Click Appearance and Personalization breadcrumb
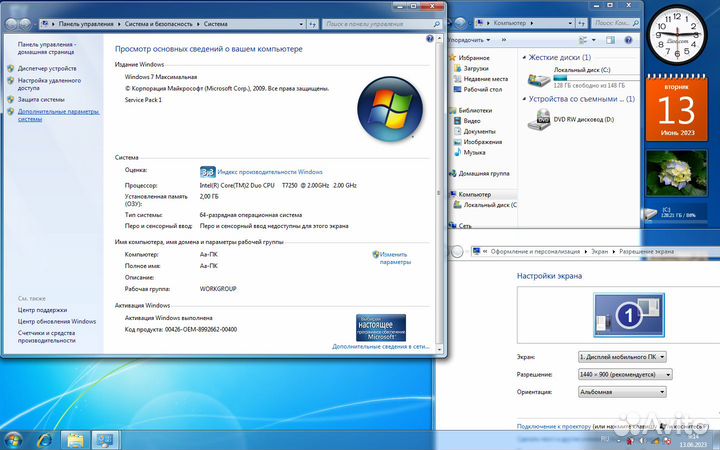Image resolution: width=720 pixels, height=450 pixels. click(x=535, y=252)
